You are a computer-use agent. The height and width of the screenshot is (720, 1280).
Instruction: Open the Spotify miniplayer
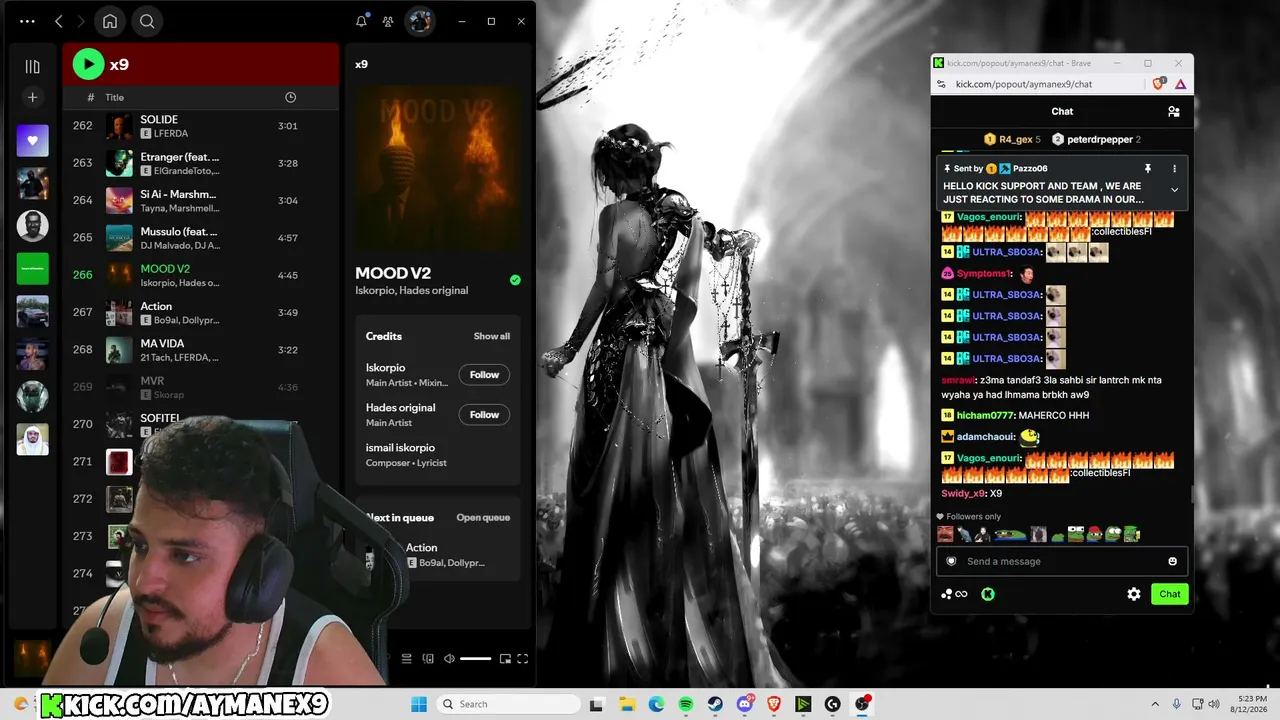click(505, 658)
